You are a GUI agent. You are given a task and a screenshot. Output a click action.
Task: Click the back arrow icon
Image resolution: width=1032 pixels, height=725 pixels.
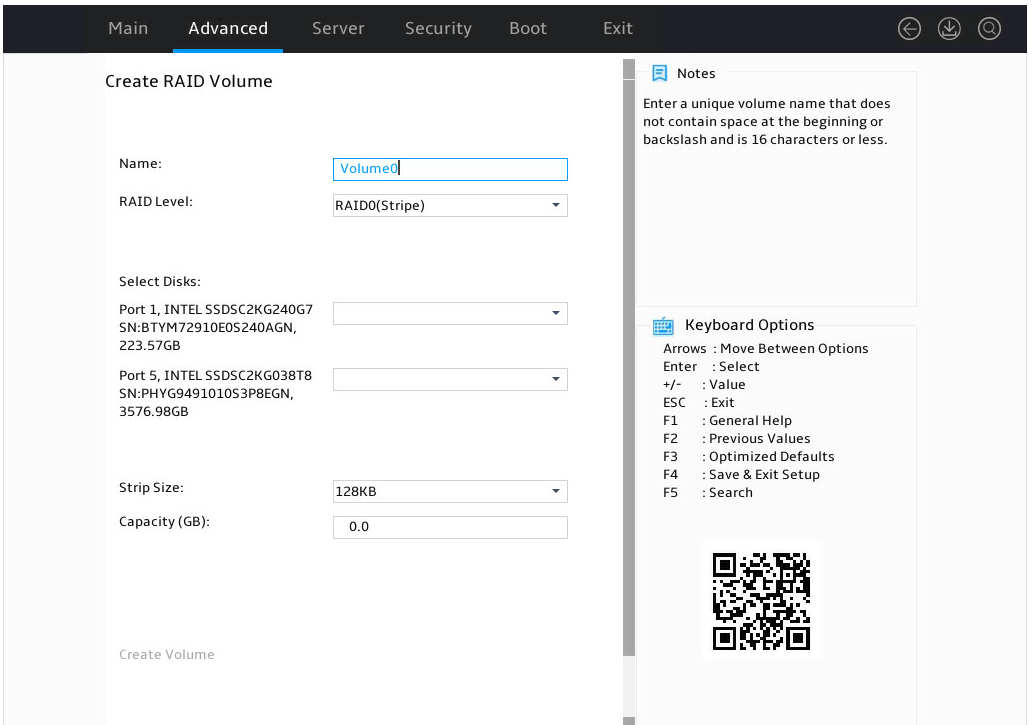(909, 28)
